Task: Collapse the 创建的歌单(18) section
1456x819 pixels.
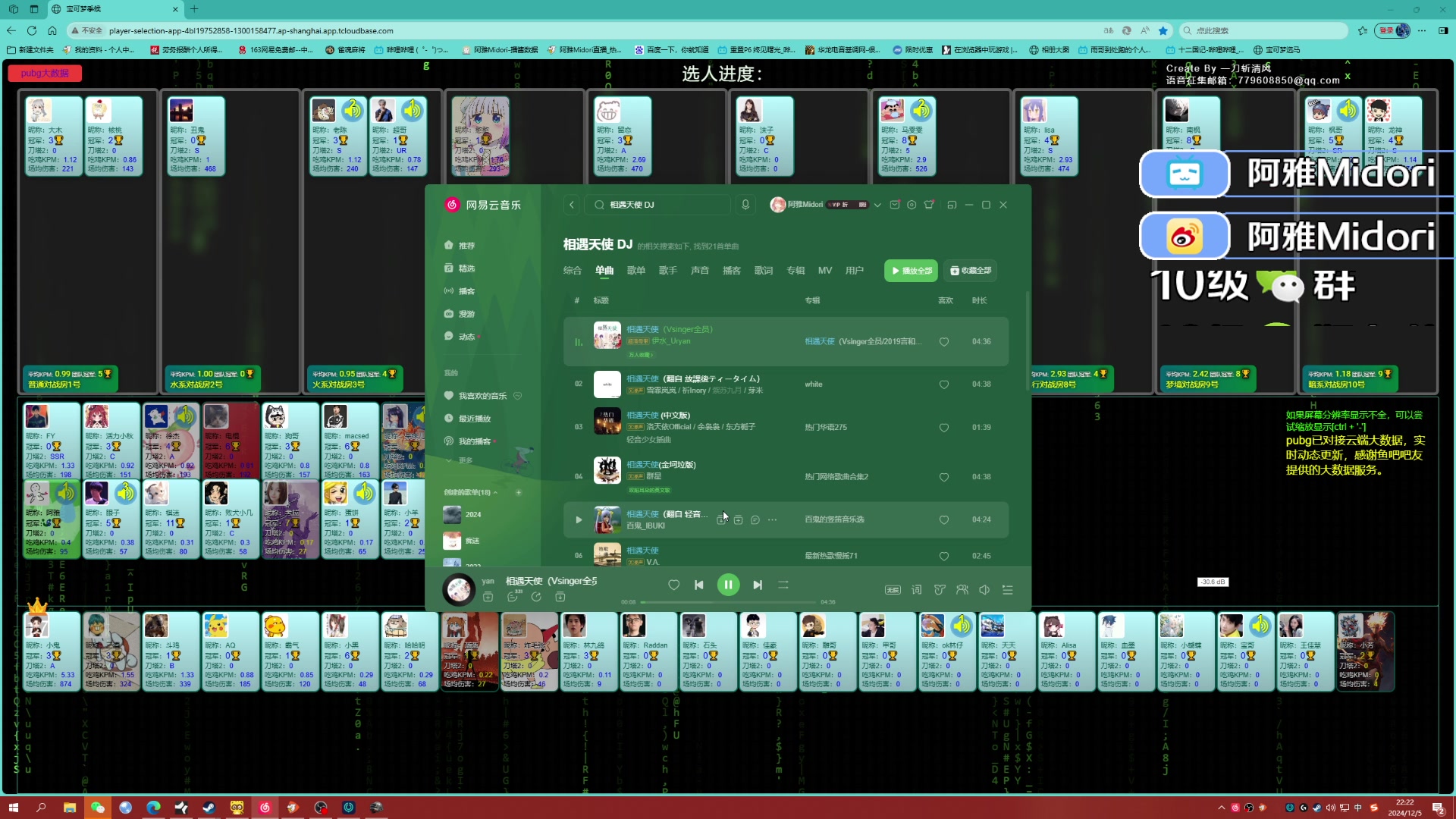Action: click(470, 492)
